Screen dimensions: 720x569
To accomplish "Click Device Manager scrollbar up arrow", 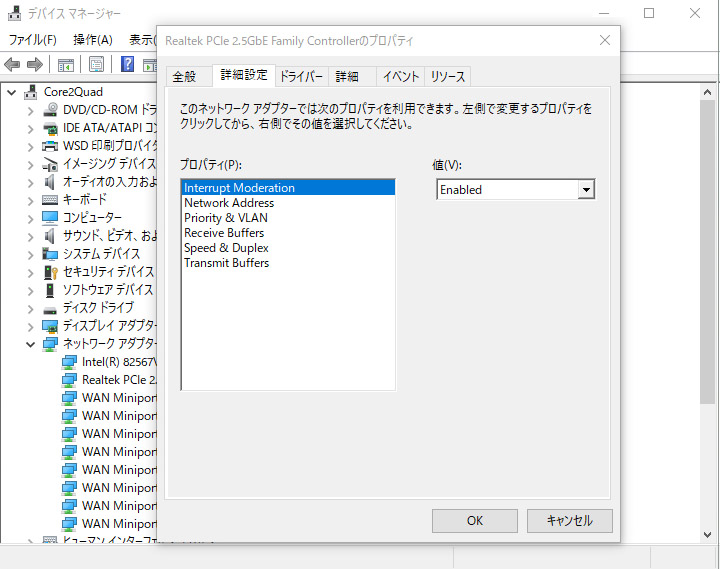I will coord(707,92).
